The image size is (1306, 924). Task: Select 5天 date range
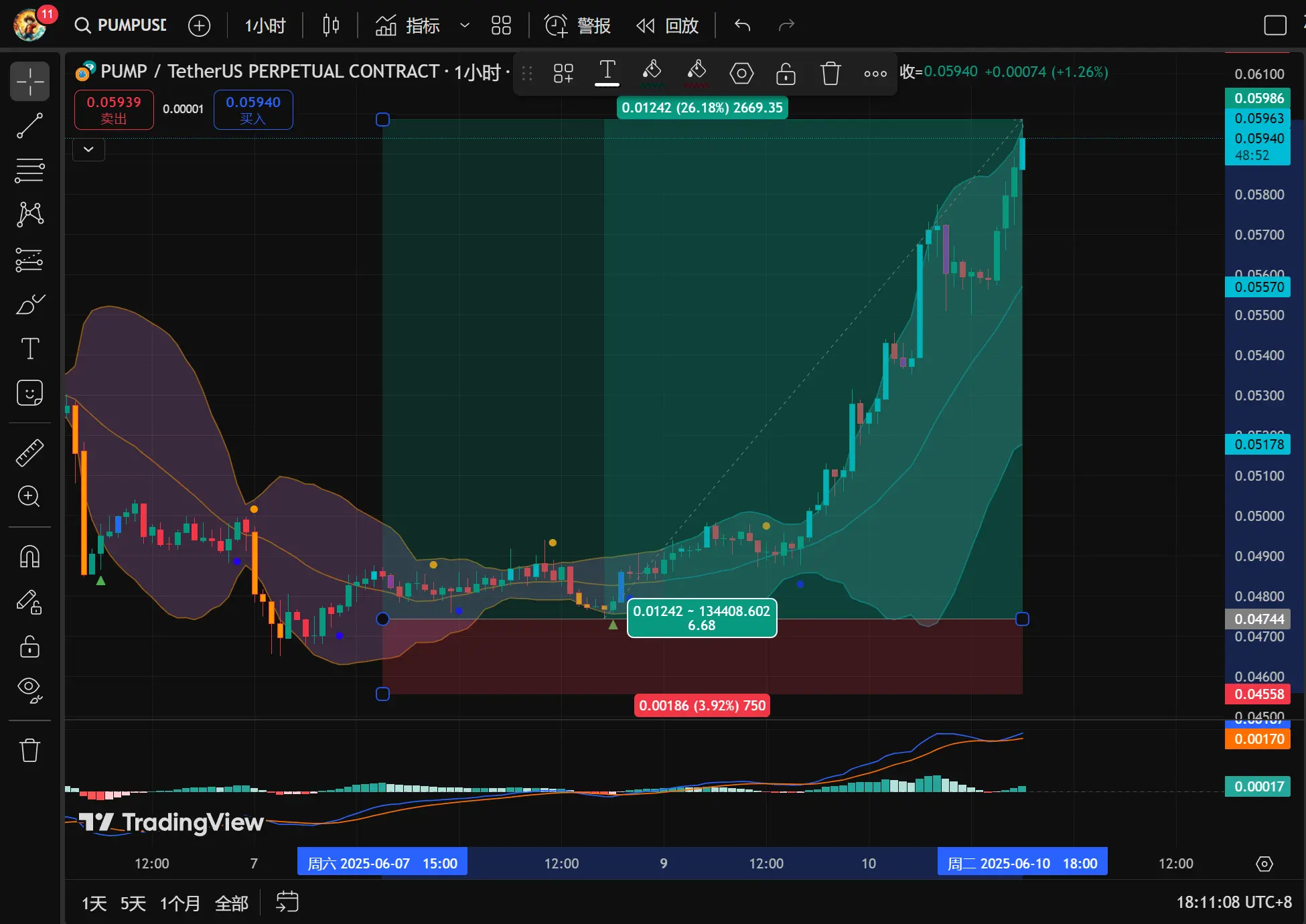pyautogui.click(x=133, y=903)
